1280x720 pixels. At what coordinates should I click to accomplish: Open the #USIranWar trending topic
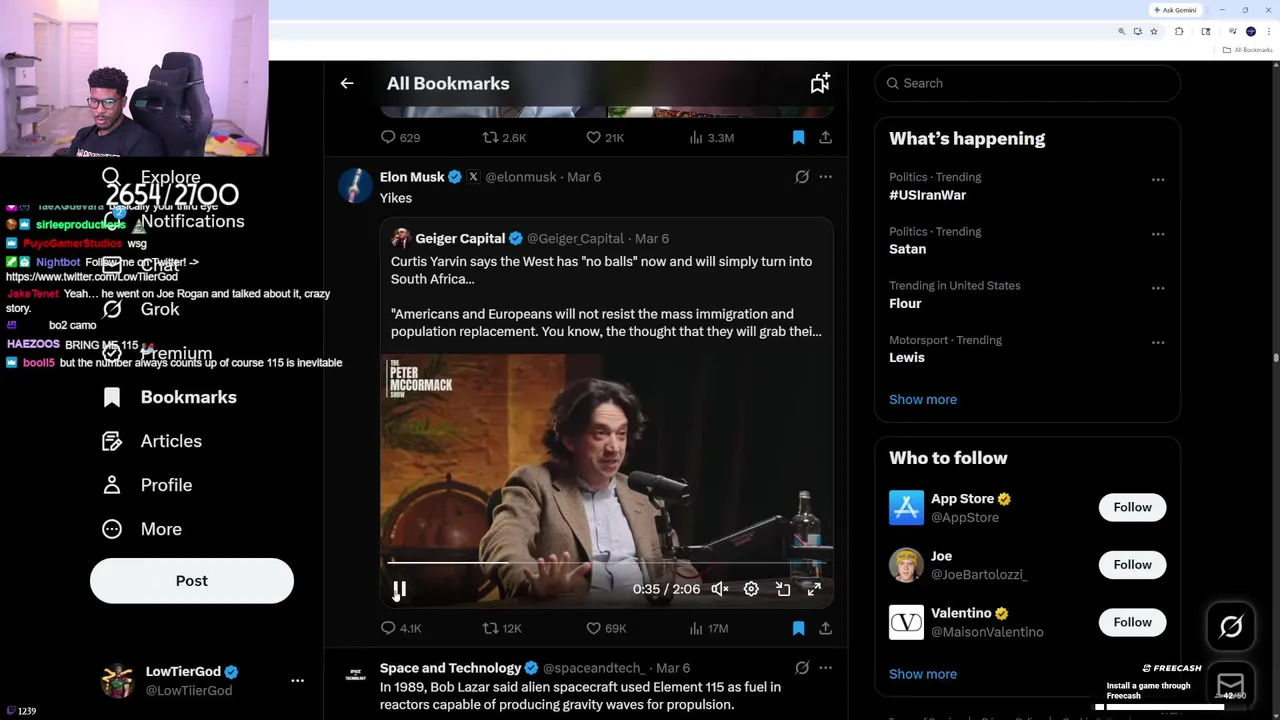tap(928, 195)
